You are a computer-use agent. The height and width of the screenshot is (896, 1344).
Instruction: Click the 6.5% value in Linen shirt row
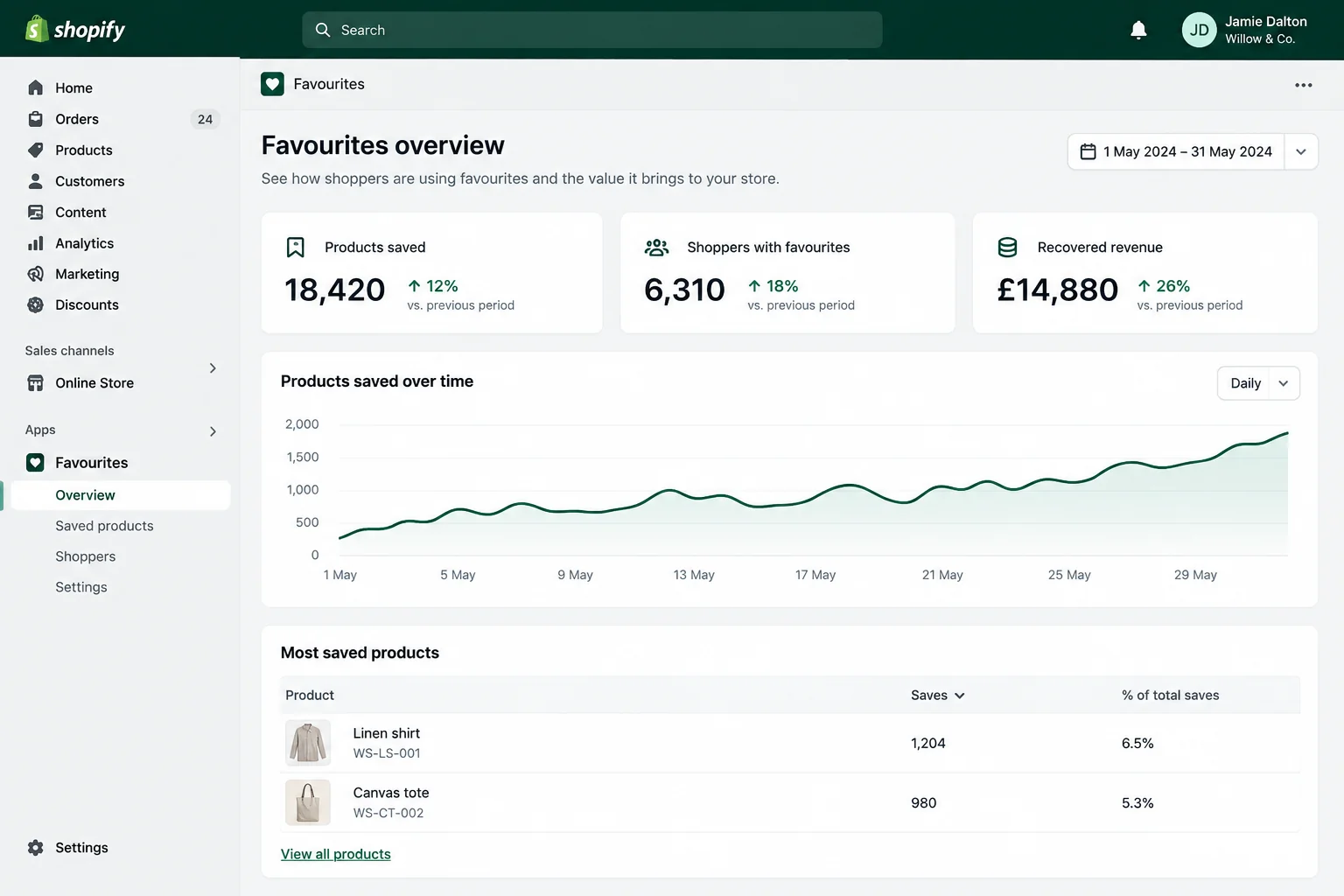[x=1137, y=743]
